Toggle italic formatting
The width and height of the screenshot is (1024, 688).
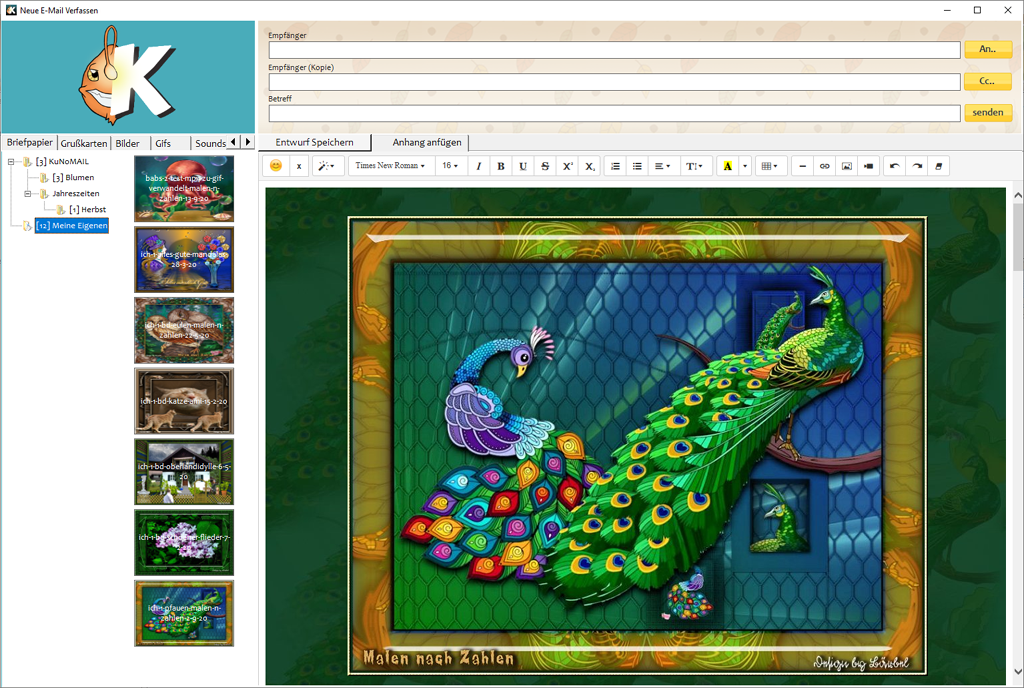click(479, 166)
